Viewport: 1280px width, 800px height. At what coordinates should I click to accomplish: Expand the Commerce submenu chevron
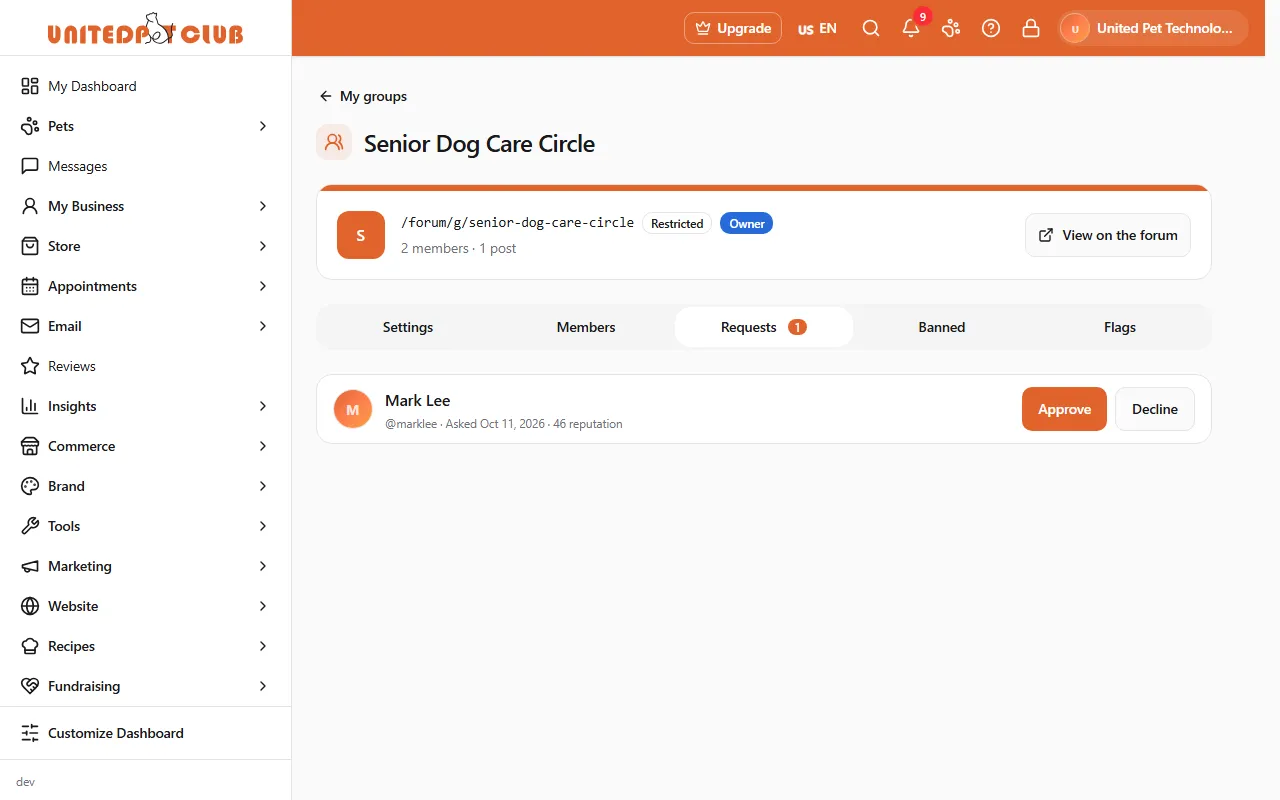(x=263, y=446)
